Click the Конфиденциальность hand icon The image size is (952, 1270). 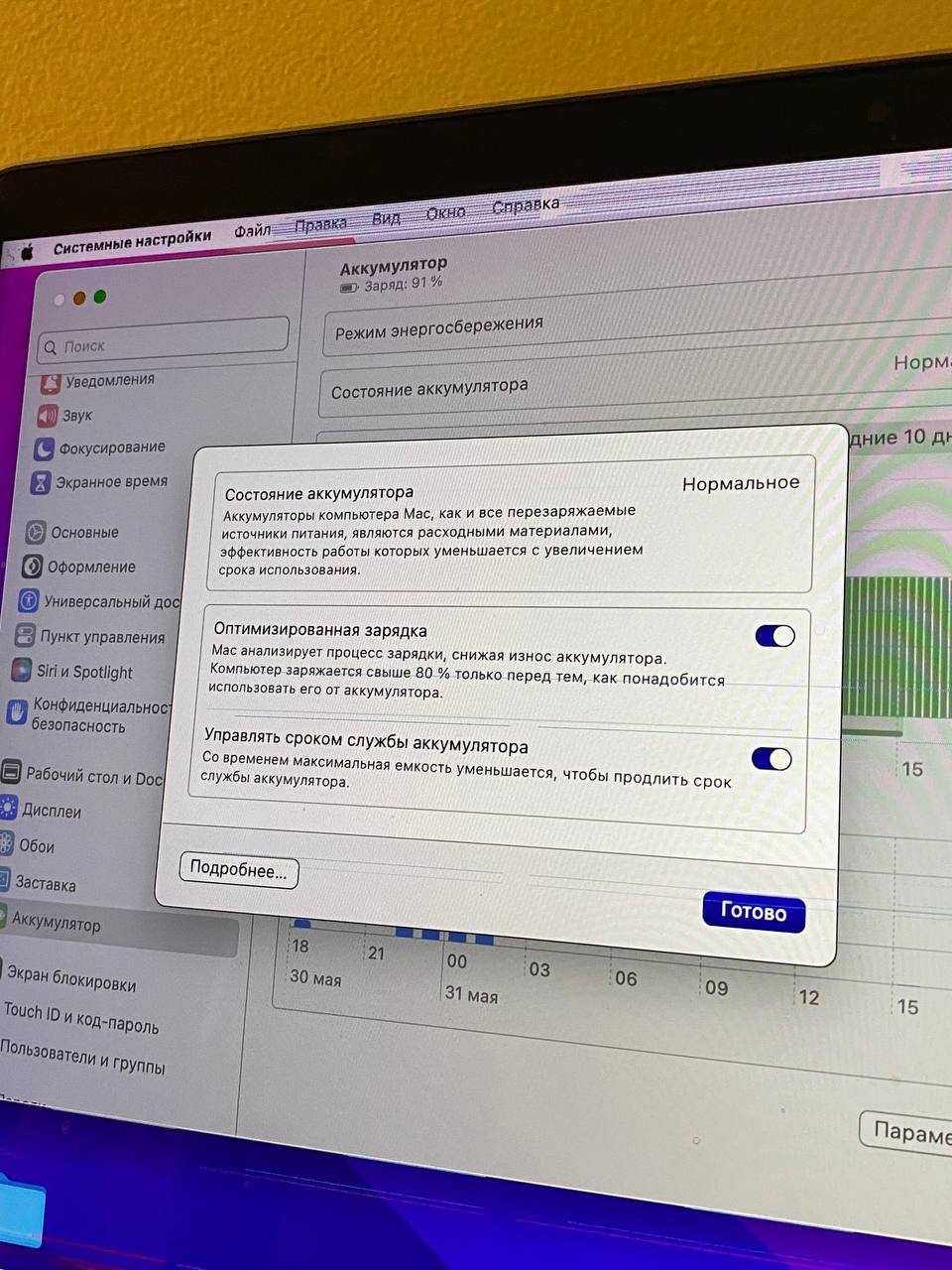pos(17,712)
